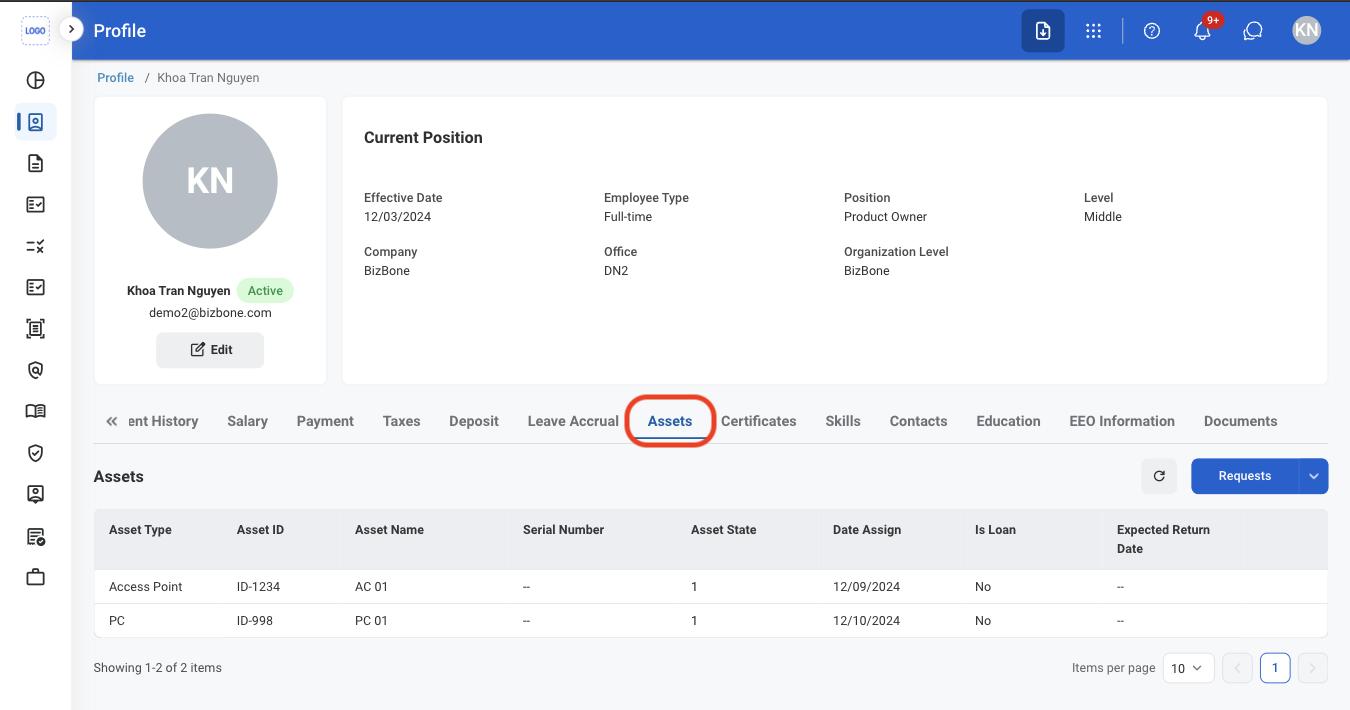Image resolution: width=1350 pixels, height=710 pixels.
Task: Switch to the Salary tab
Action: [247, 421]
